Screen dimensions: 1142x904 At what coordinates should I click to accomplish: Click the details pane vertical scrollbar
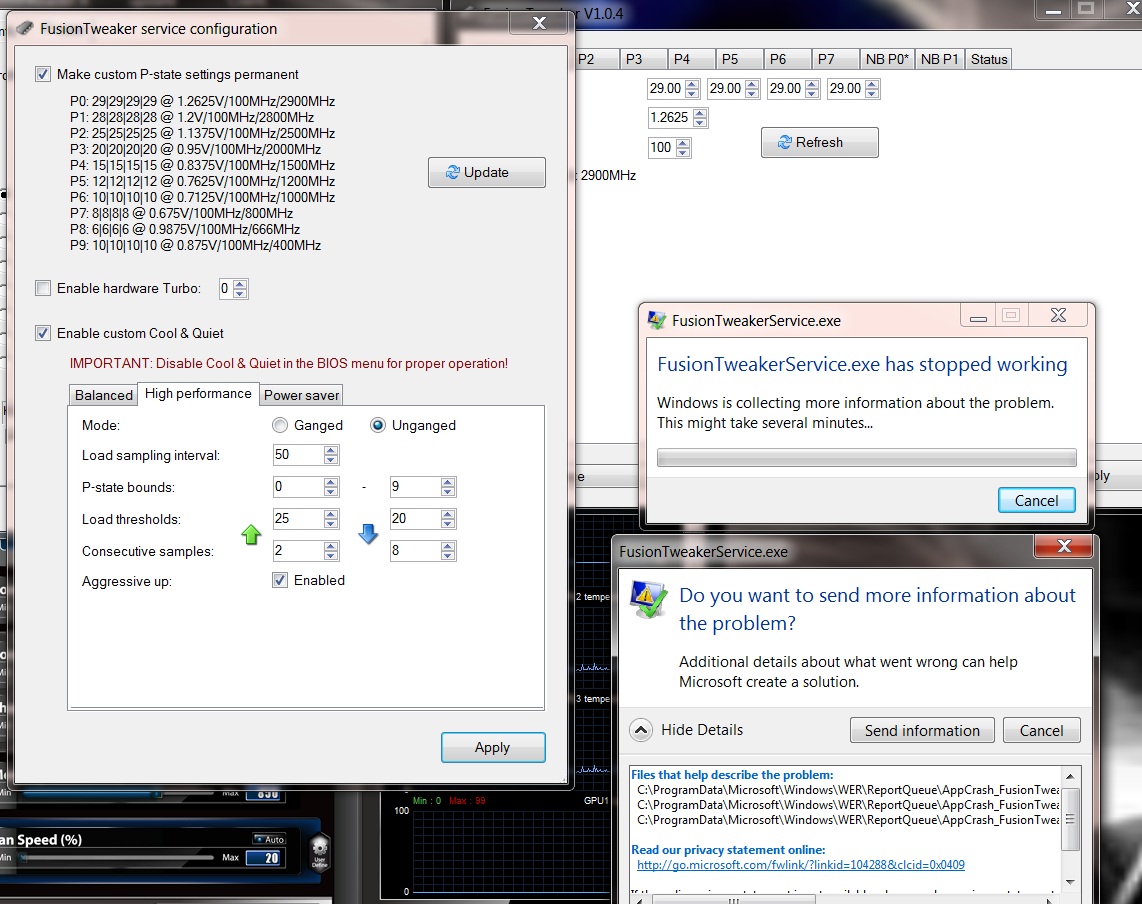[x=1070, y=828]
